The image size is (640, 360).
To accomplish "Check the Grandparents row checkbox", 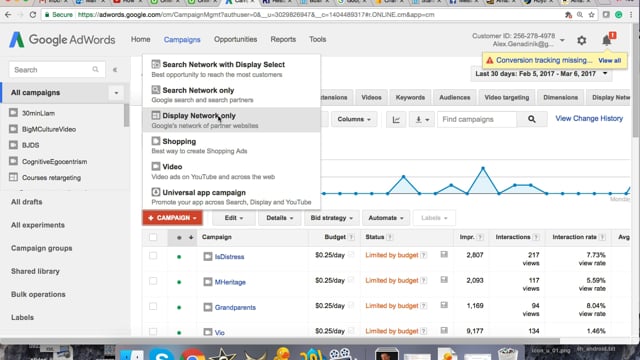I will 153,306.
